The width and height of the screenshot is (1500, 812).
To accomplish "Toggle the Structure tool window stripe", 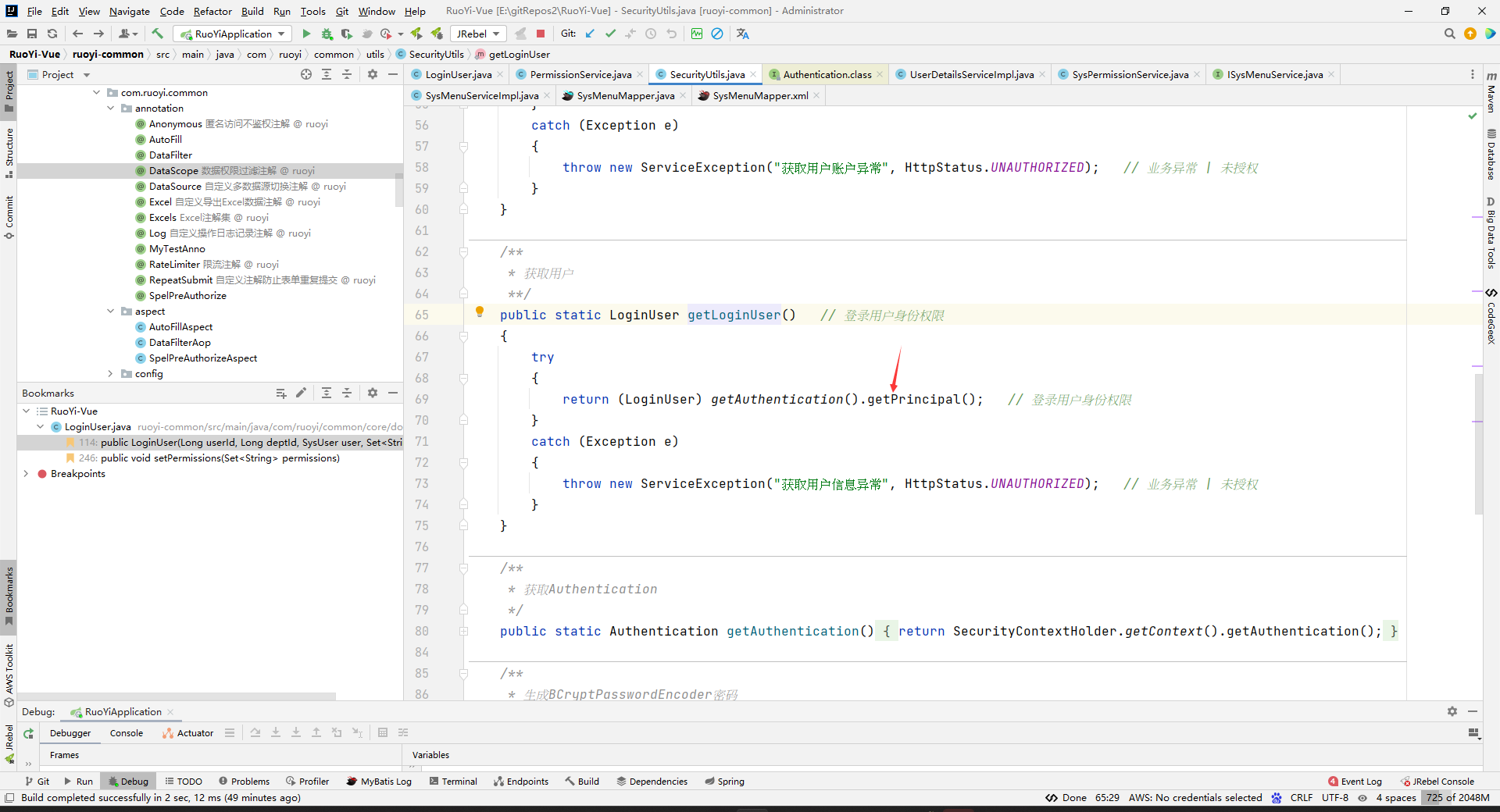I will click(9, 153).
